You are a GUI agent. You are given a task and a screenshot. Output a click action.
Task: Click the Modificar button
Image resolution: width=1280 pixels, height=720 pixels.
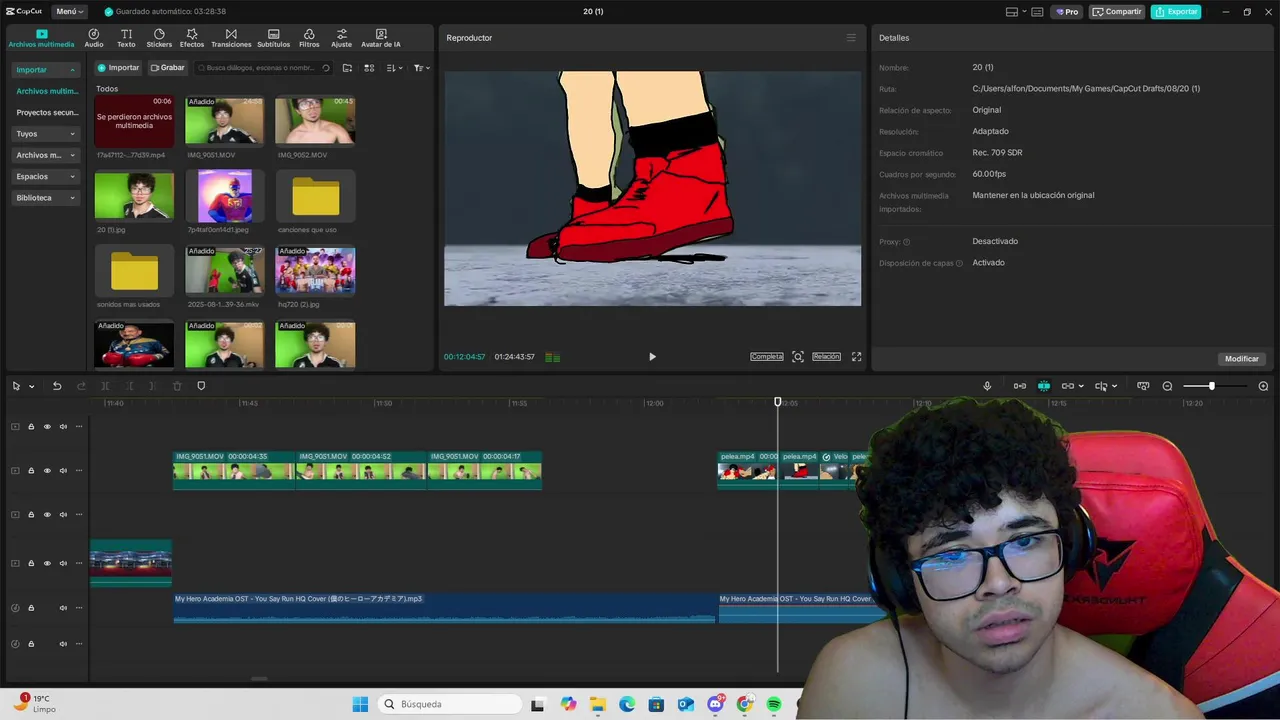(x=1242, y=359)
